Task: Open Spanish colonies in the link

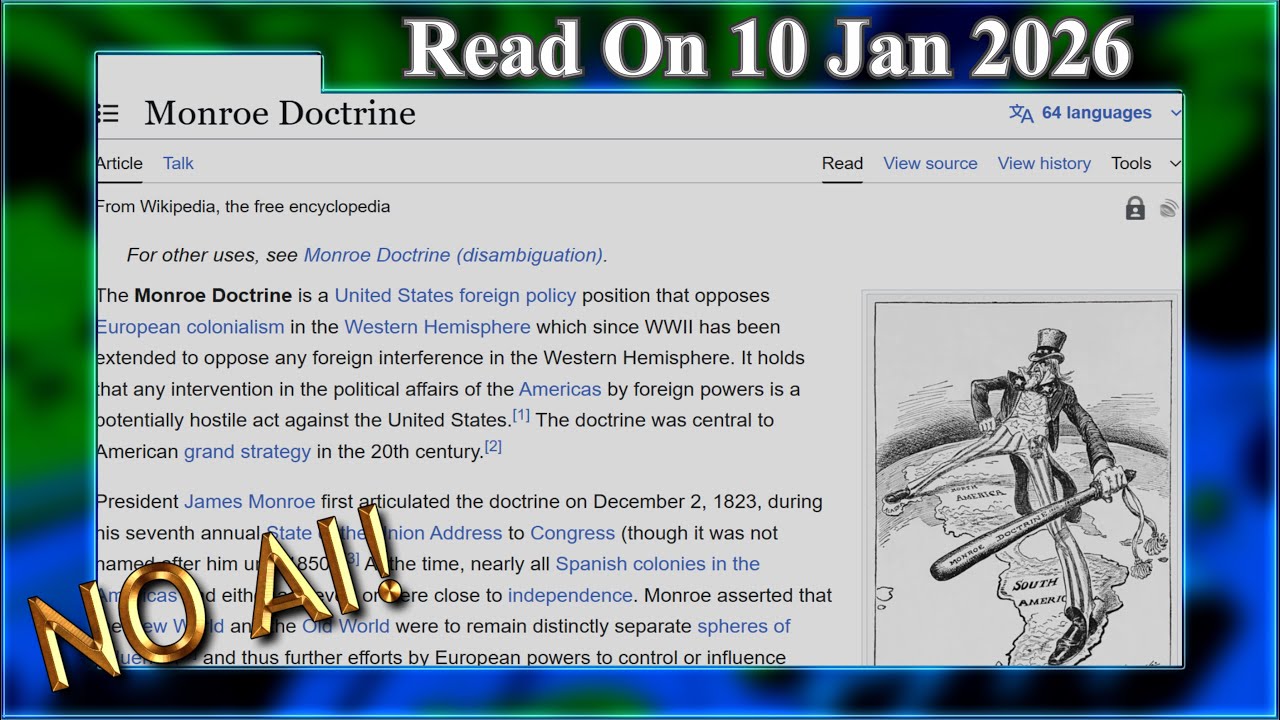Action: [657, 564]
